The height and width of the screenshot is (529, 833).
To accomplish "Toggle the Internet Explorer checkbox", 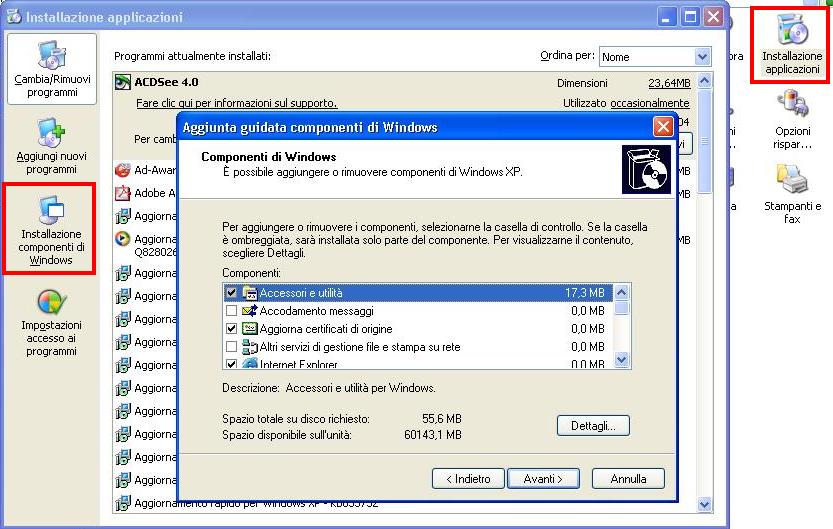I will click(x=231, y=364).
